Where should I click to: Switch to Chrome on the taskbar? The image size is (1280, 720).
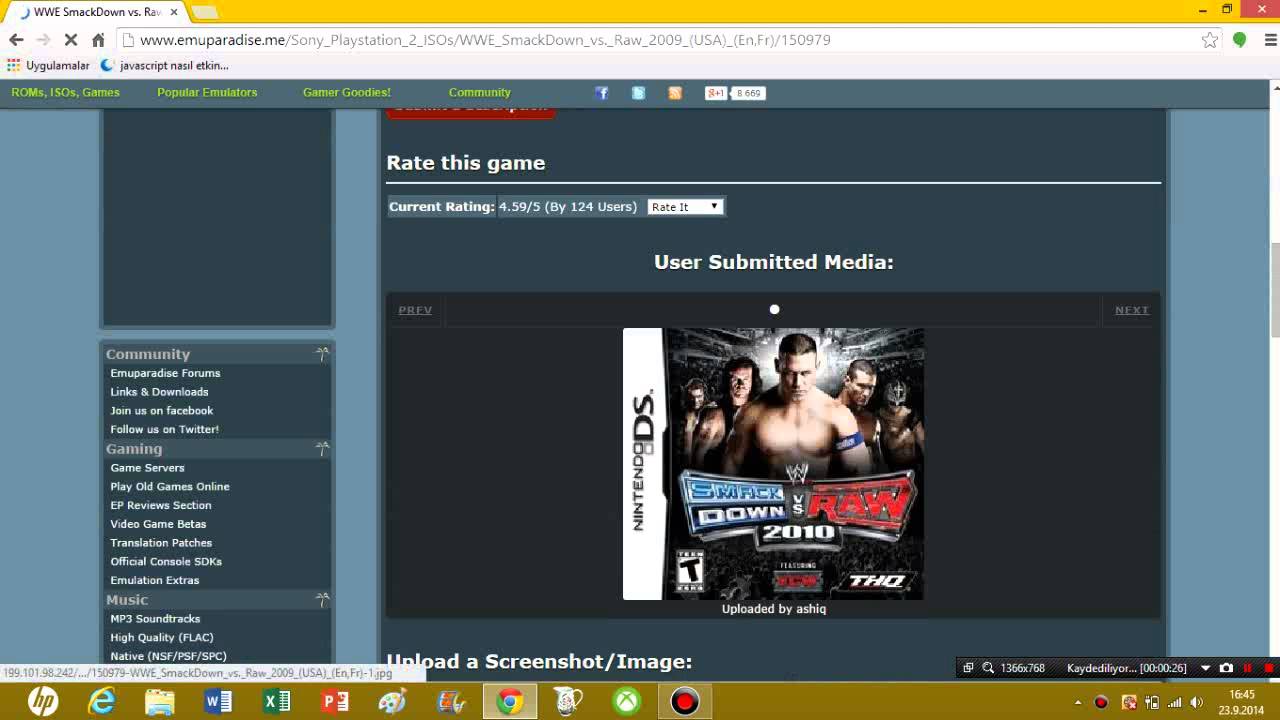510,702
